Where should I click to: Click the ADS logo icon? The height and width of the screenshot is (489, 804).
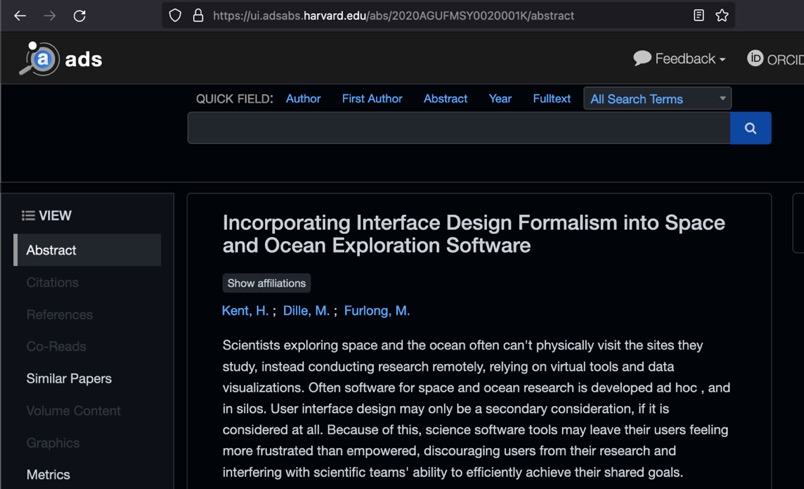point(40,59)
